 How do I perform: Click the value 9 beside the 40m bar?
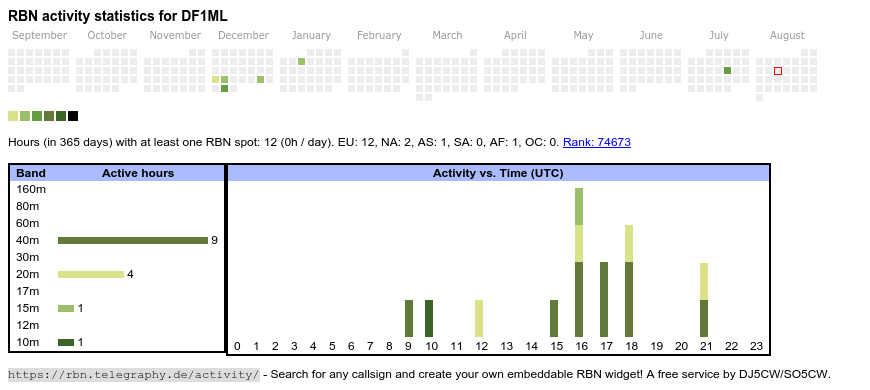(x=214, y=240)
